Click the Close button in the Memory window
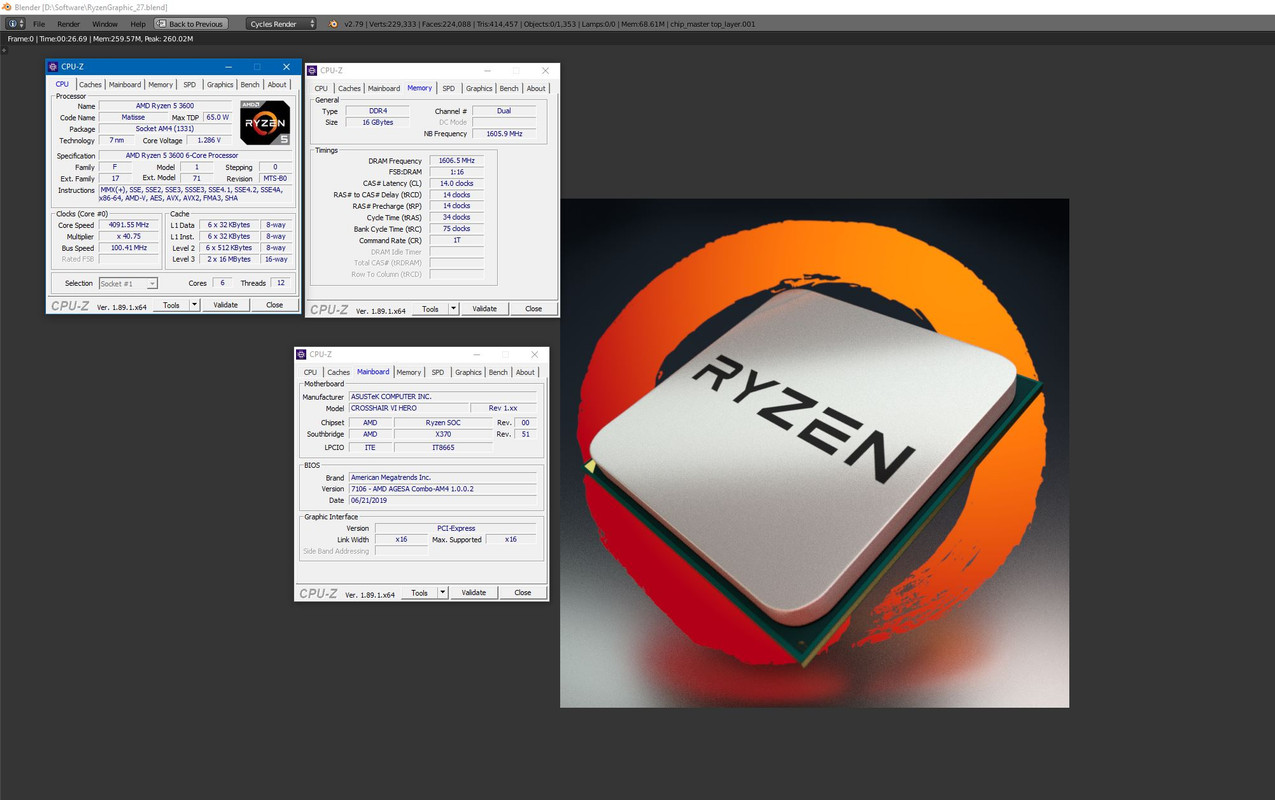Screen dimensions: 1275x800 [533, 309]
